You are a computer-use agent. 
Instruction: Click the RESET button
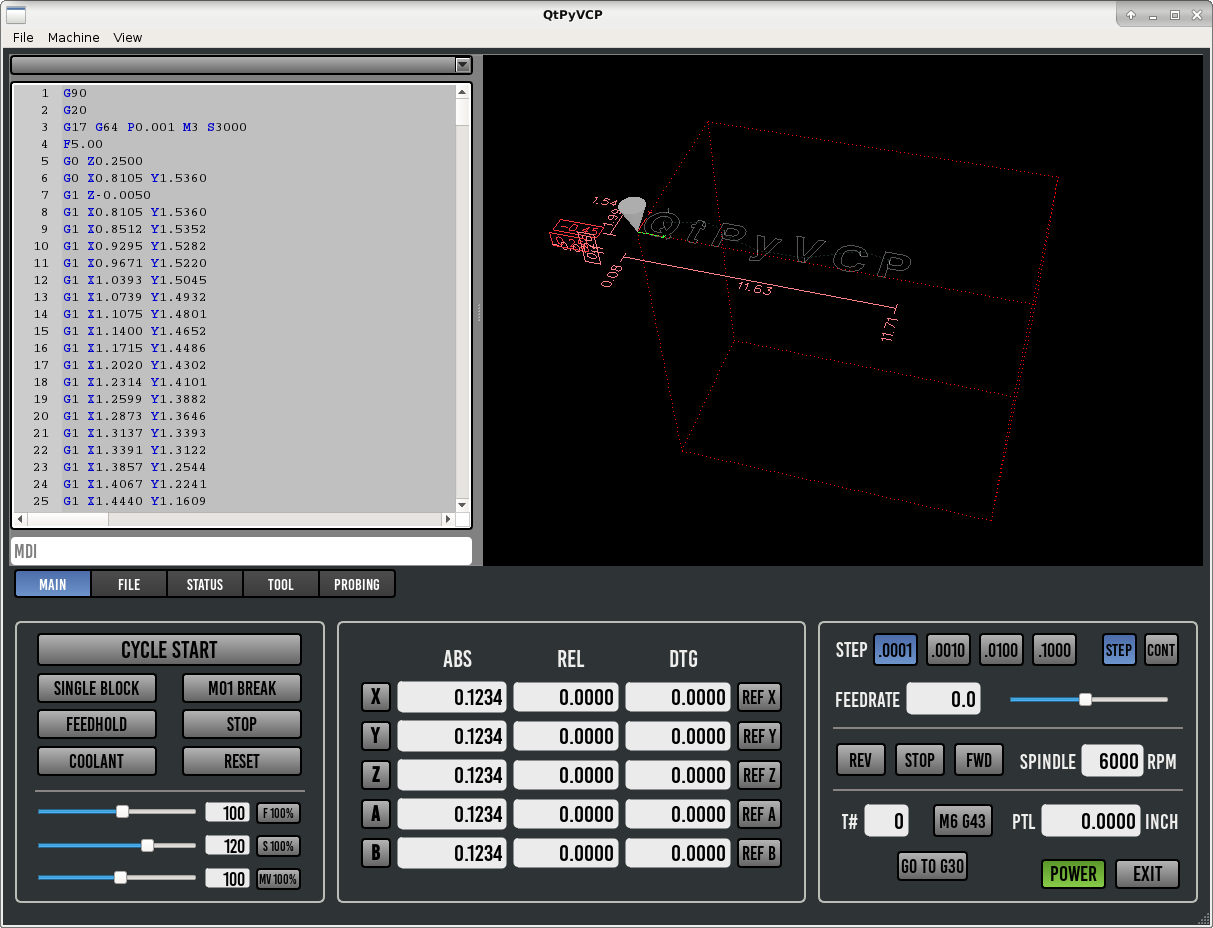tap(242, 761)
